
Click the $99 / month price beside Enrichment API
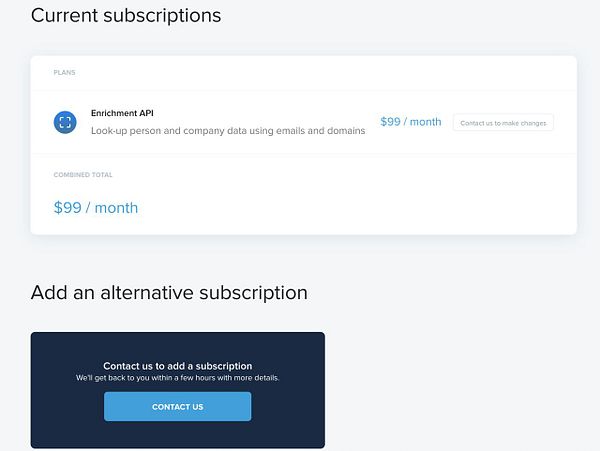coord(411,122)
